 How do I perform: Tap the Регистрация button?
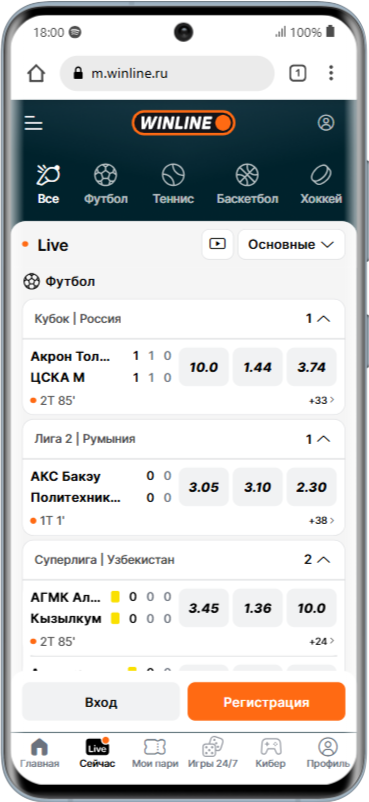pyautogui.click(x=266, y=702)
